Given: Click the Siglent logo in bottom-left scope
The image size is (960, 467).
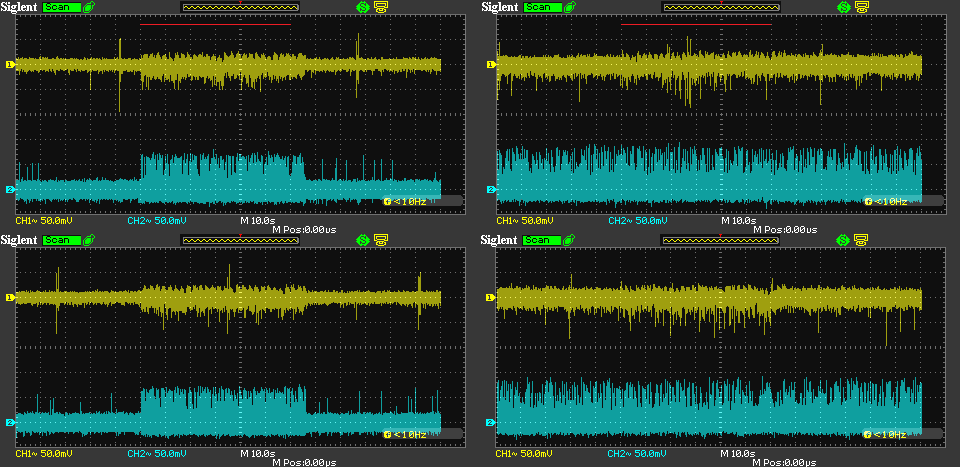Looking at the screenshot, I should click(20, 240).
